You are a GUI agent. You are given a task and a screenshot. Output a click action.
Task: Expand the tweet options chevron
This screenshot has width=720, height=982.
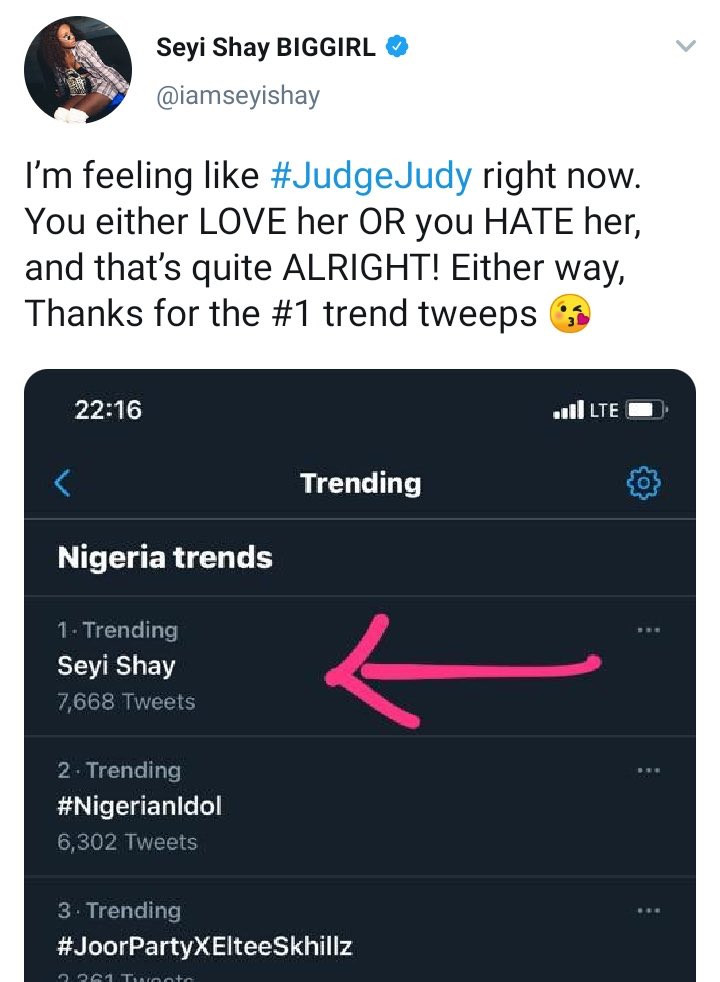pos(685,46)
